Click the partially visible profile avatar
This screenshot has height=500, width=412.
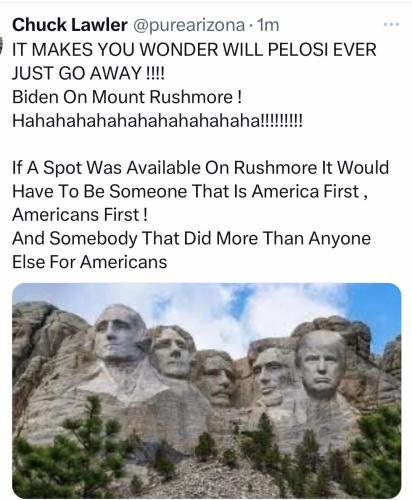tap(1, 43)
